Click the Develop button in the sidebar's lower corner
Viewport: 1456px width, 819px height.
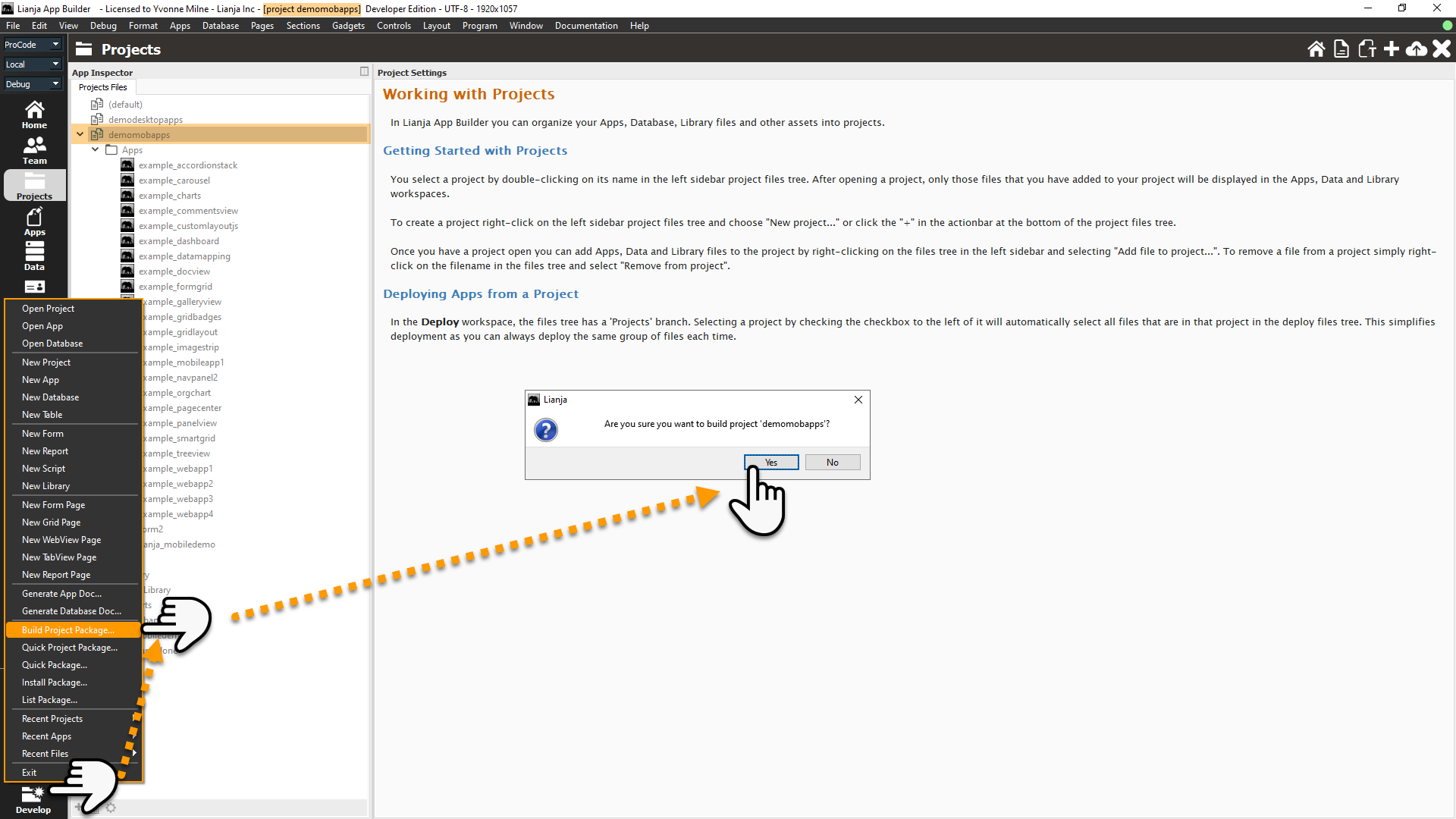point(33,801)
